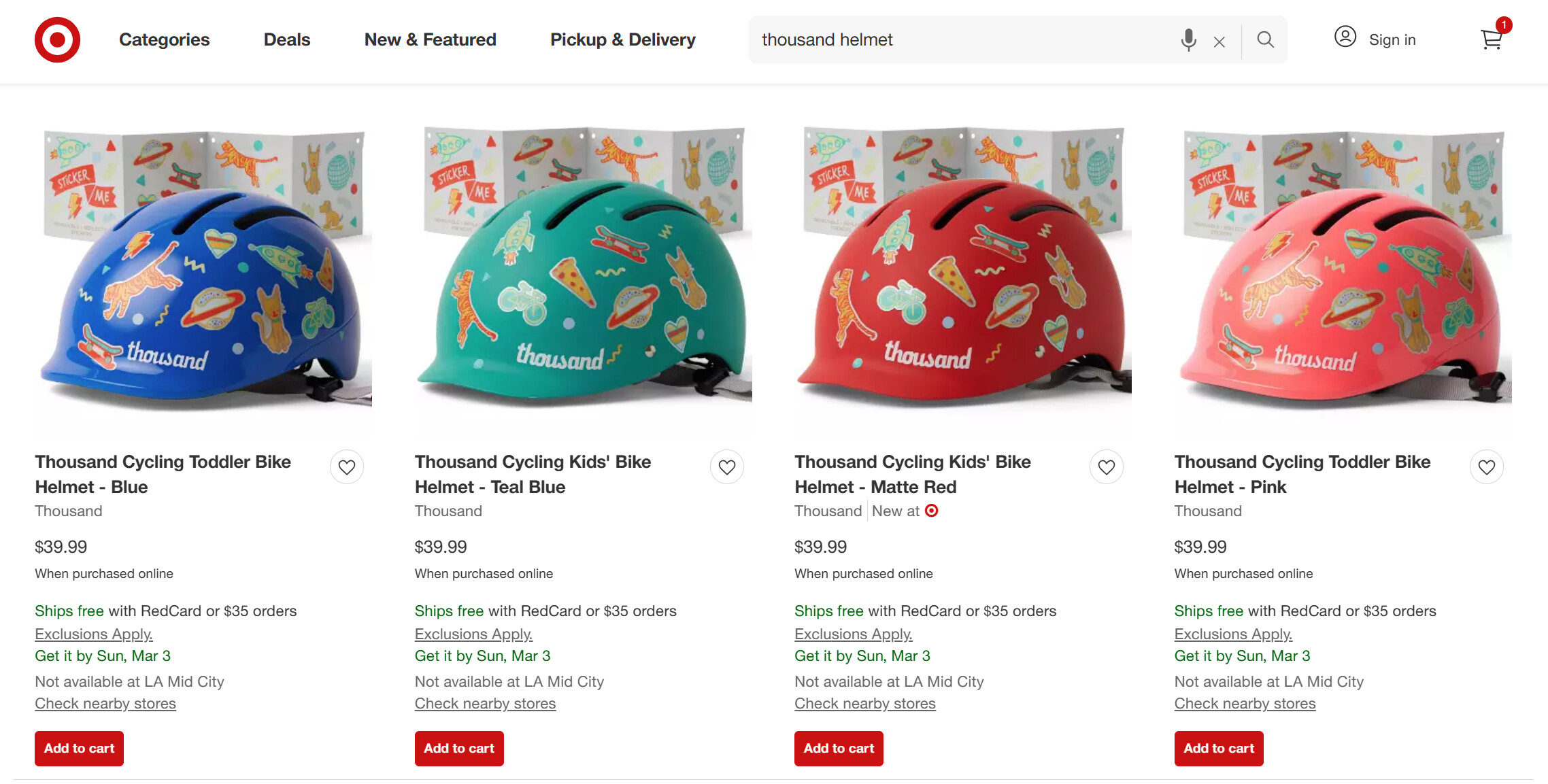Open the Pink helmet product image
The image size is (1548, 784).
point(1343,272)
